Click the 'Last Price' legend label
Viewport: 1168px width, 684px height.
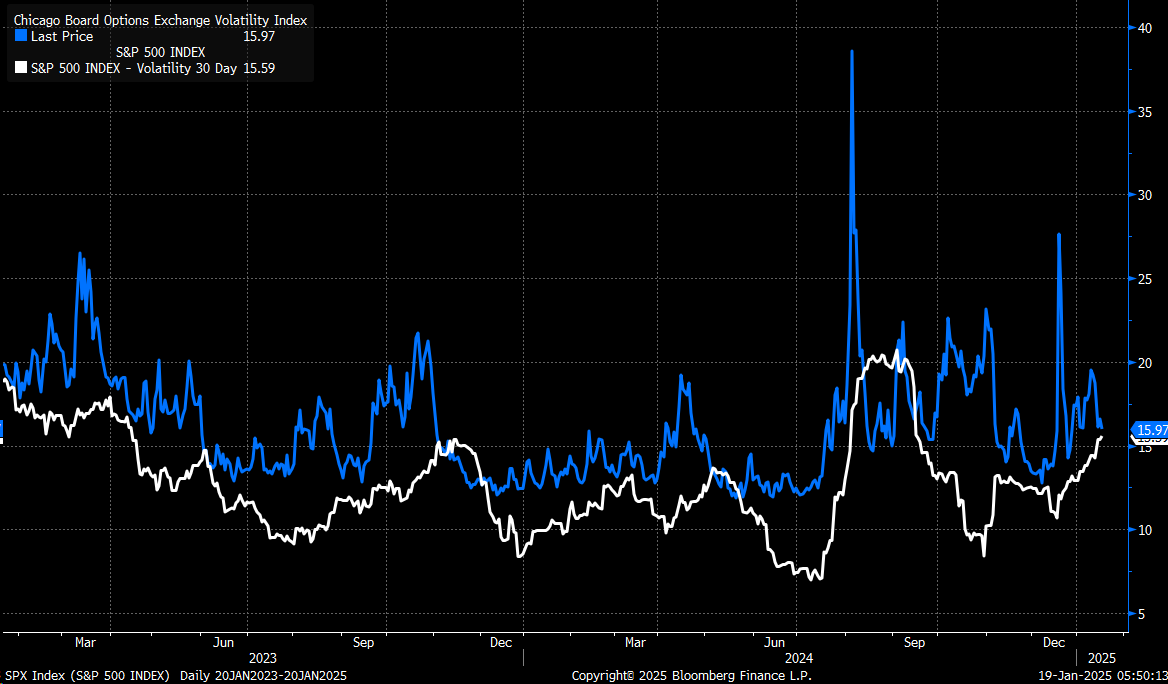(62, 36)
